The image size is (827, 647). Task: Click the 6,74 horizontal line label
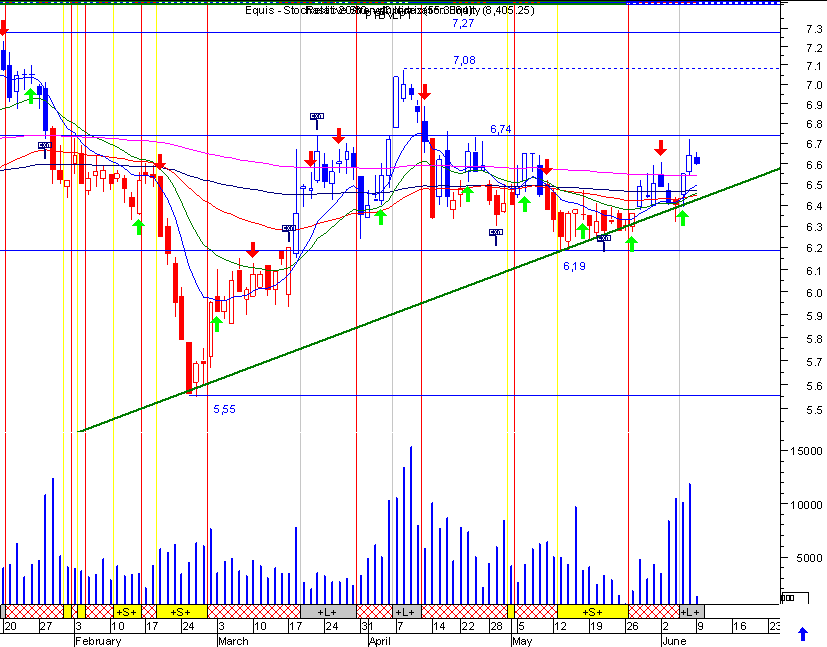[x=501, y=129]
